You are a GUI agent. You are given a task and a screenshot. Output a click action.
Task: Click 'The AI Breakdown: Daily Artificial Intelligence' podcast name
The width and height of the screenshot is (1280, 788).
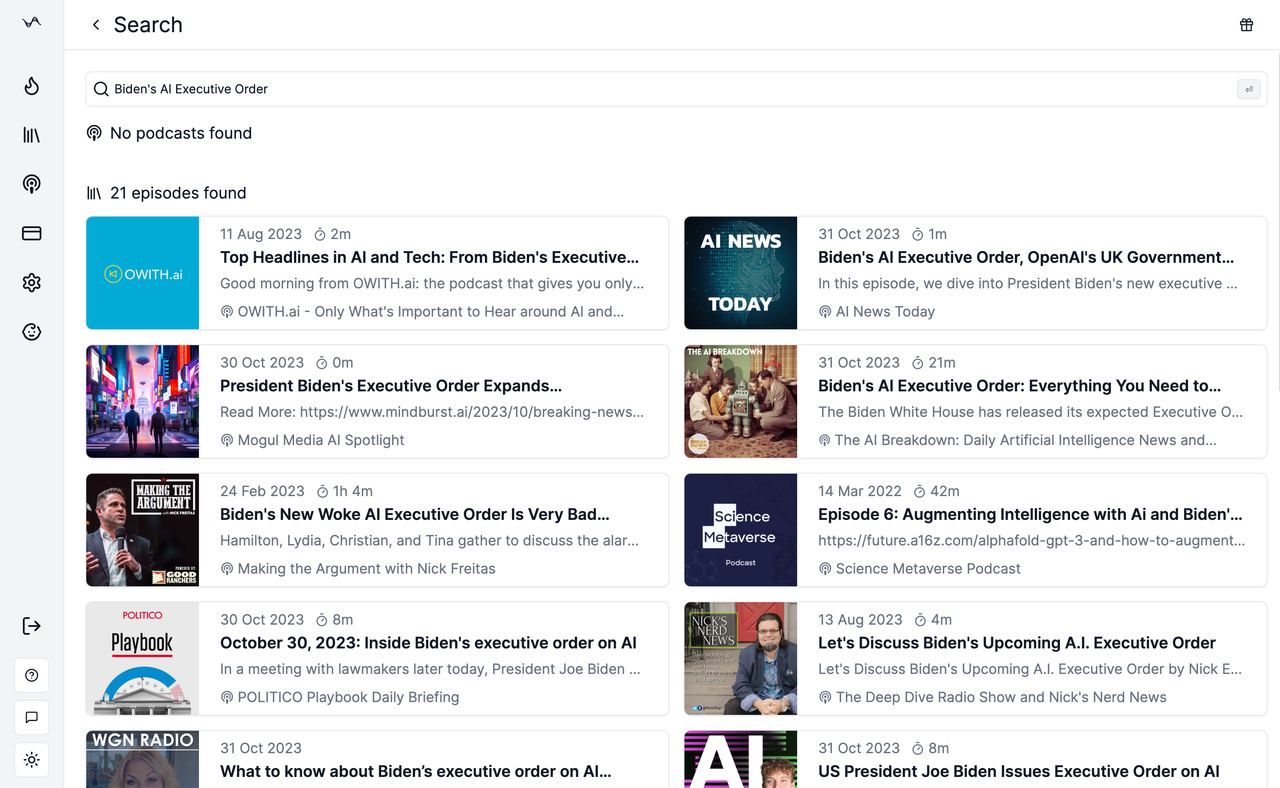coord(1026,440)
